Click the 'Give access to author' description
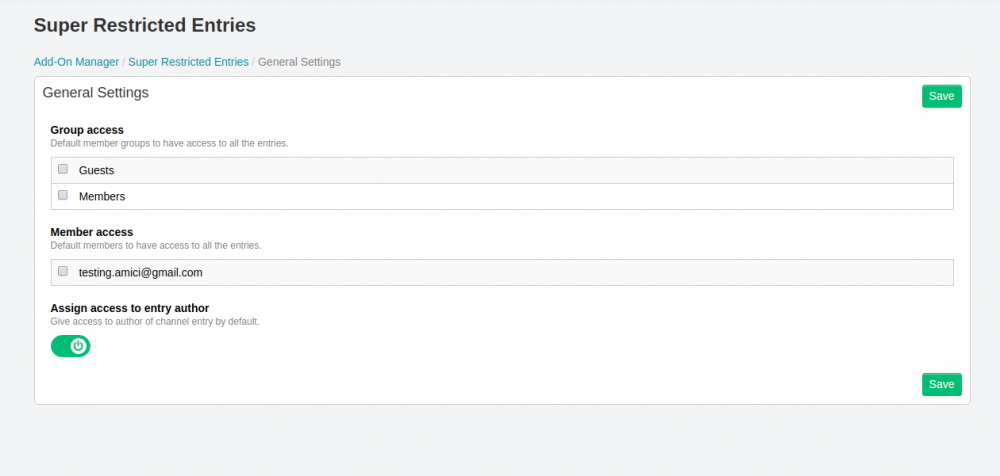 155,322
